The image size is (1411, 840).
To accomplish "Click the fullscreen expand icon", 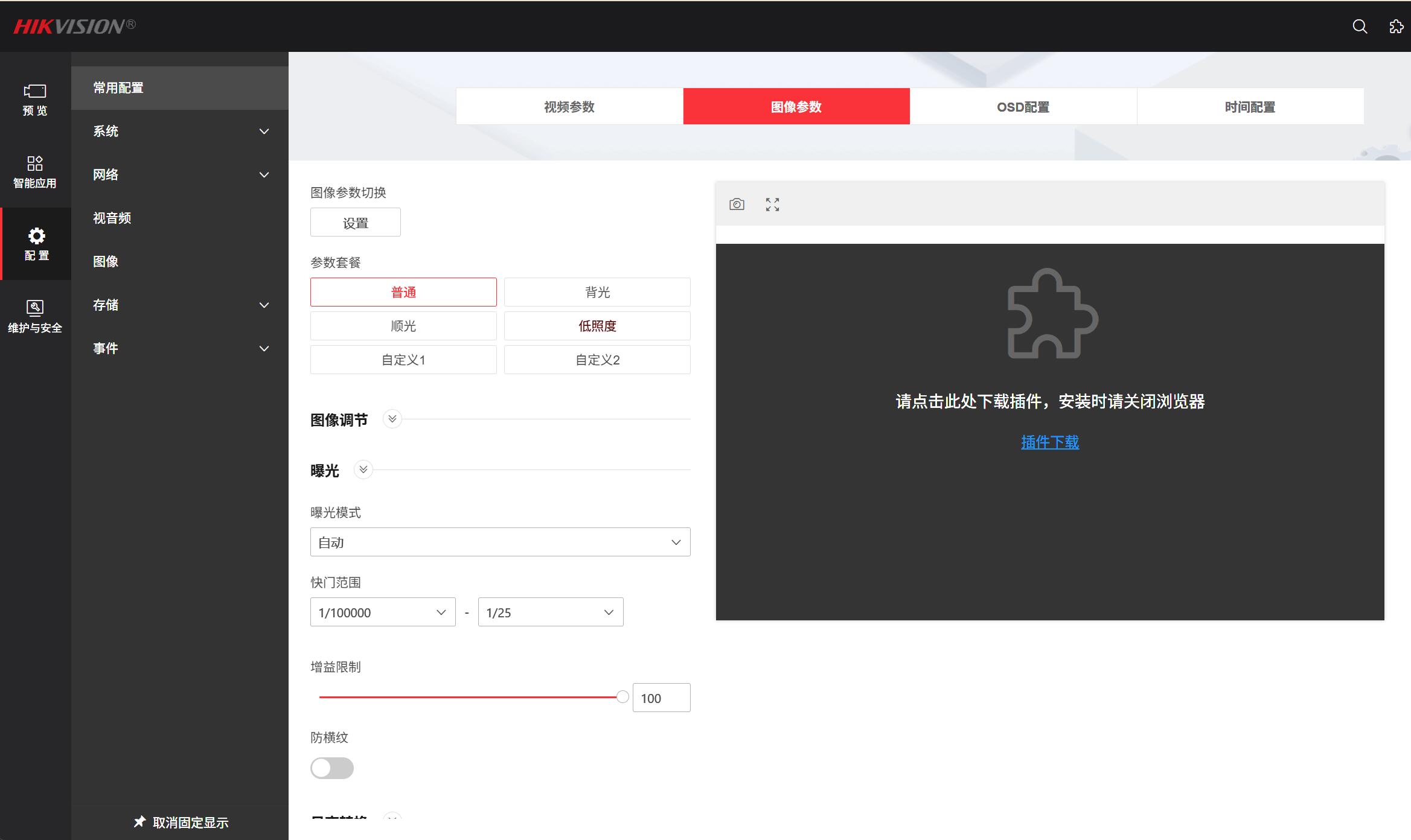I will click(772, 205).
